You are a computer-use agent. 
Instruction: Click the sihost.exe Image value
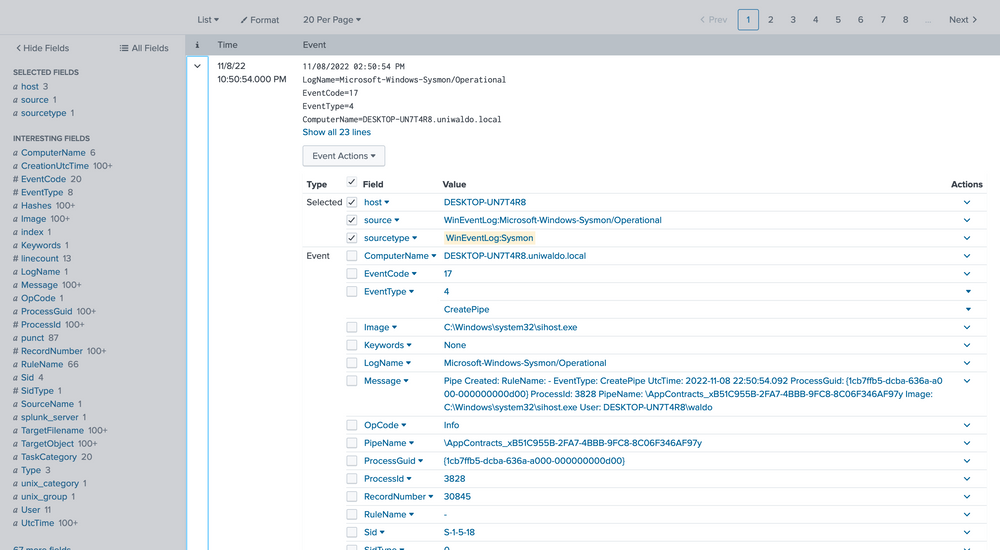(510, 327)
